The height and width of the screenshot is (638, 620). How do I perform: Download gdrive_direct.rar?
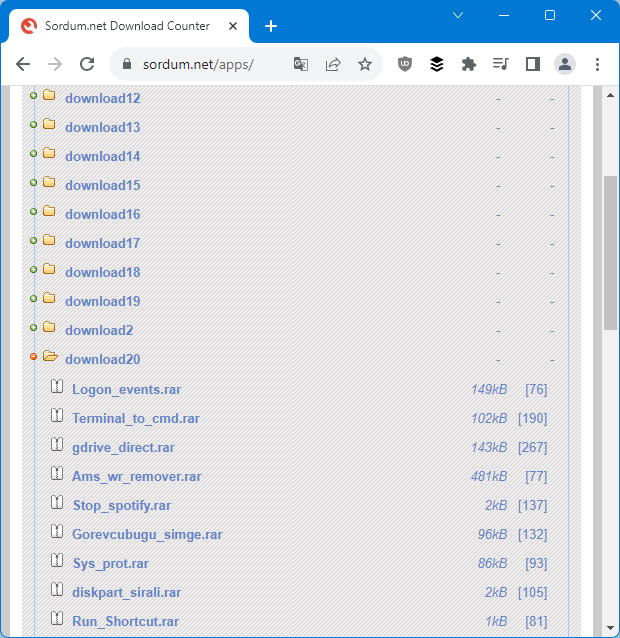point(123,448)
